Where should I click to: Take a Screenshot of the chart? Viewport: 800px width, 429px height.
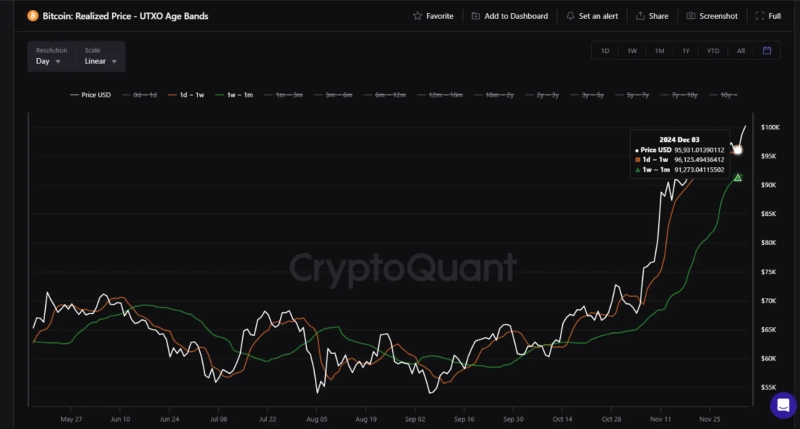712,16
